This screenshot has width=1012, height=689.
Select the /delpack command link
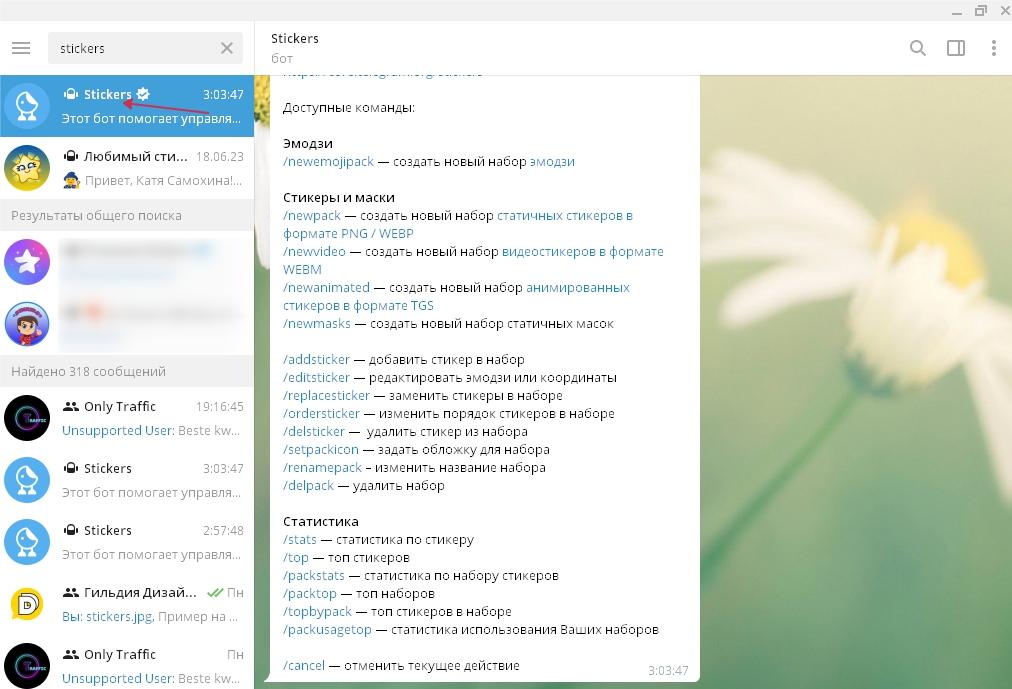(308, 485)
